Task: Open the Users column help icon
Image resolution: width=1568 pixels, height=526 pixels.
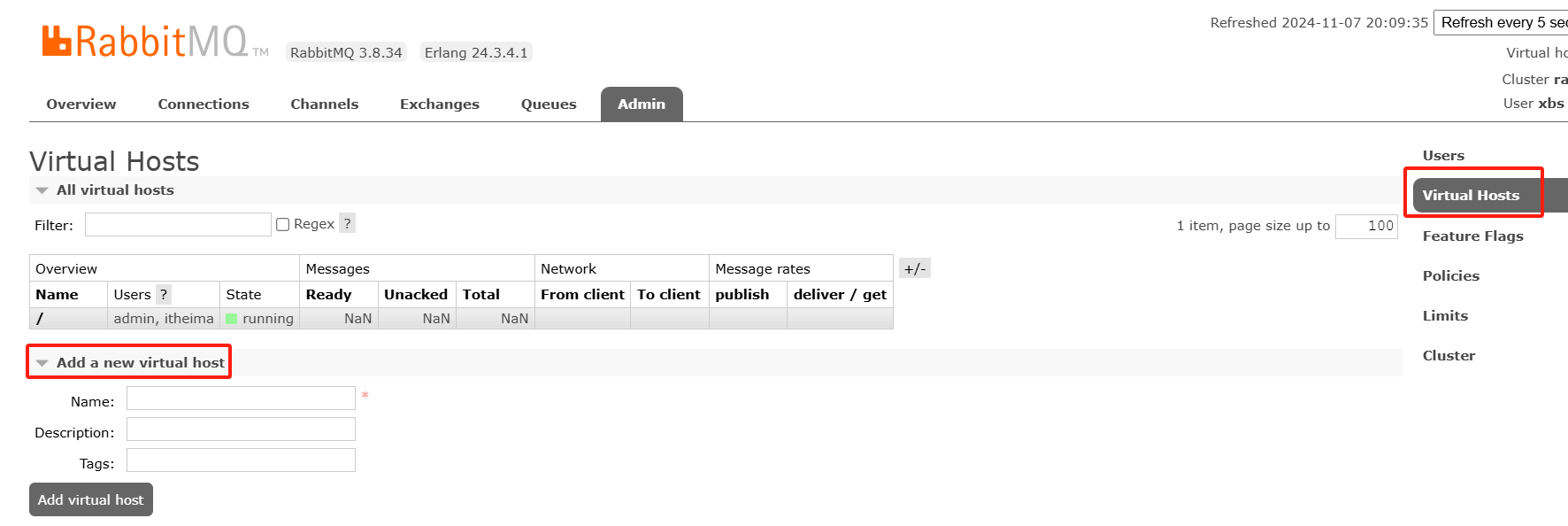Action: [164, 294]
